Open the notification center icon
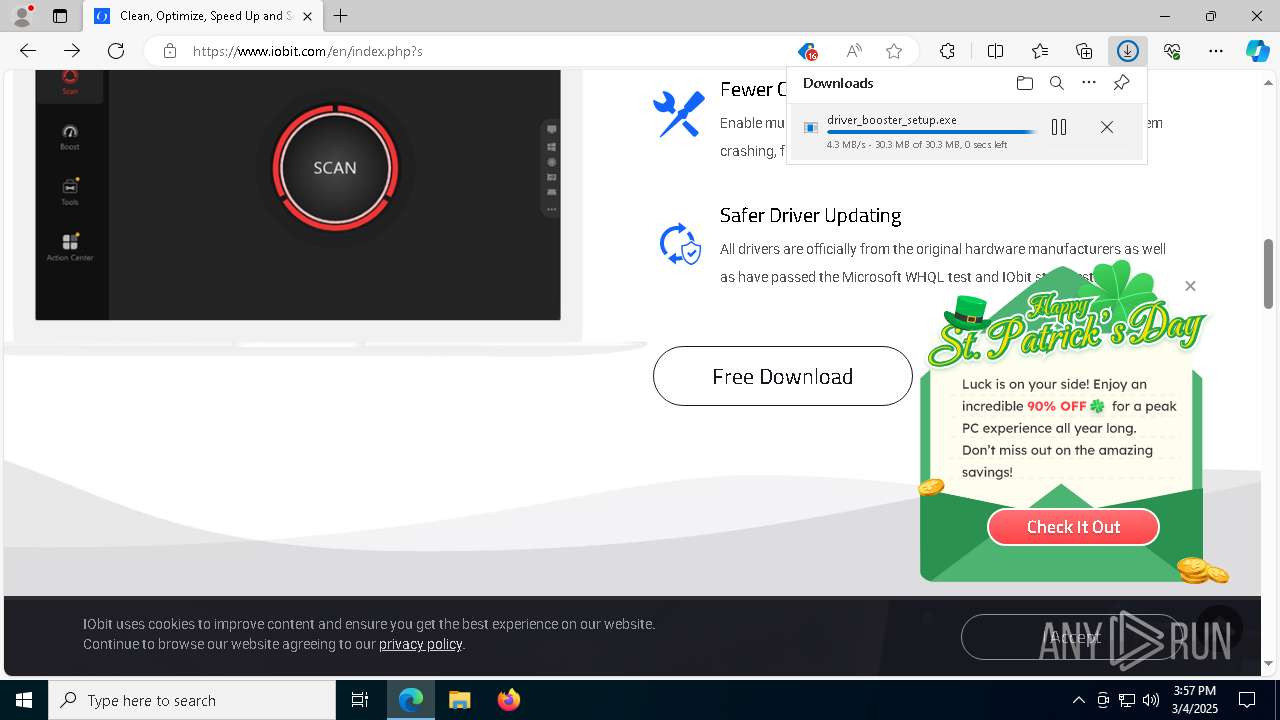 (x=1248, y=700)
